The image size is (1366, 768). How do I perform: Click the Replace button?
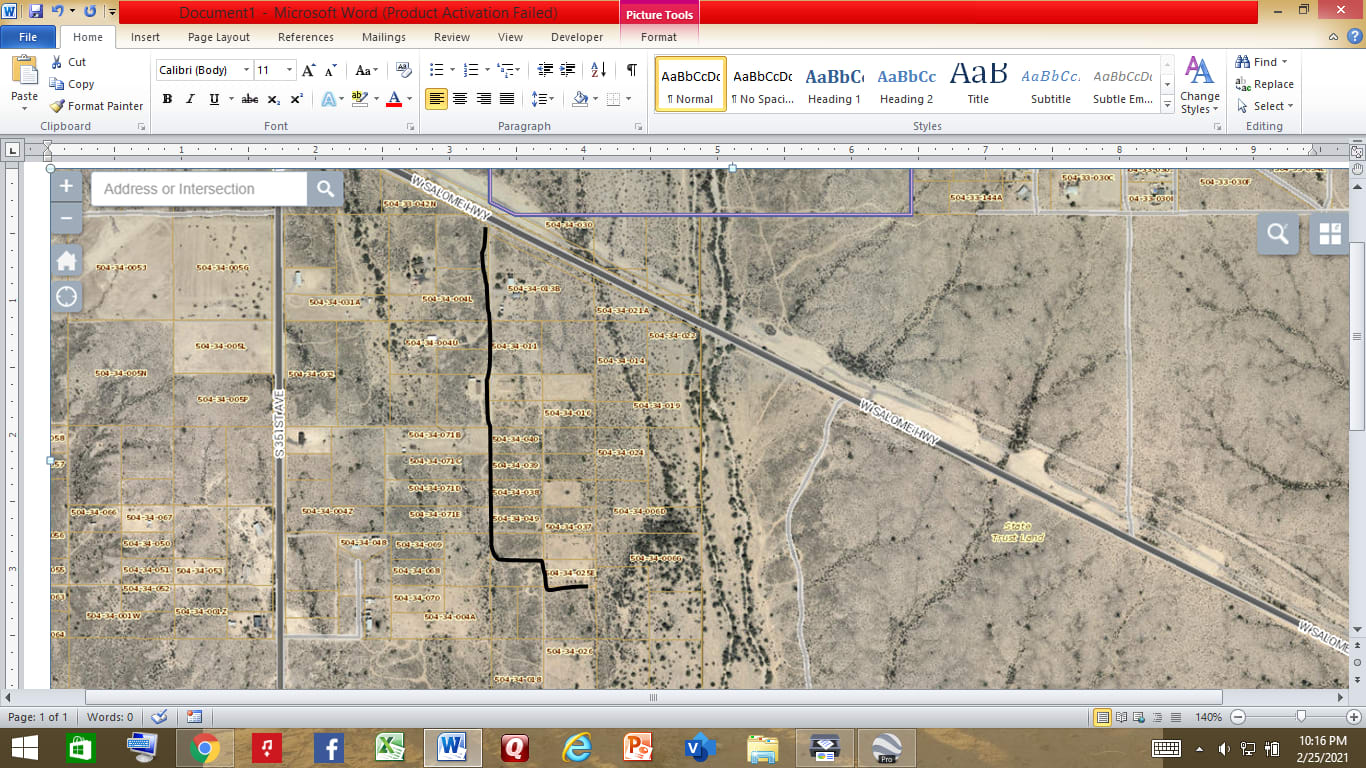1265,84
